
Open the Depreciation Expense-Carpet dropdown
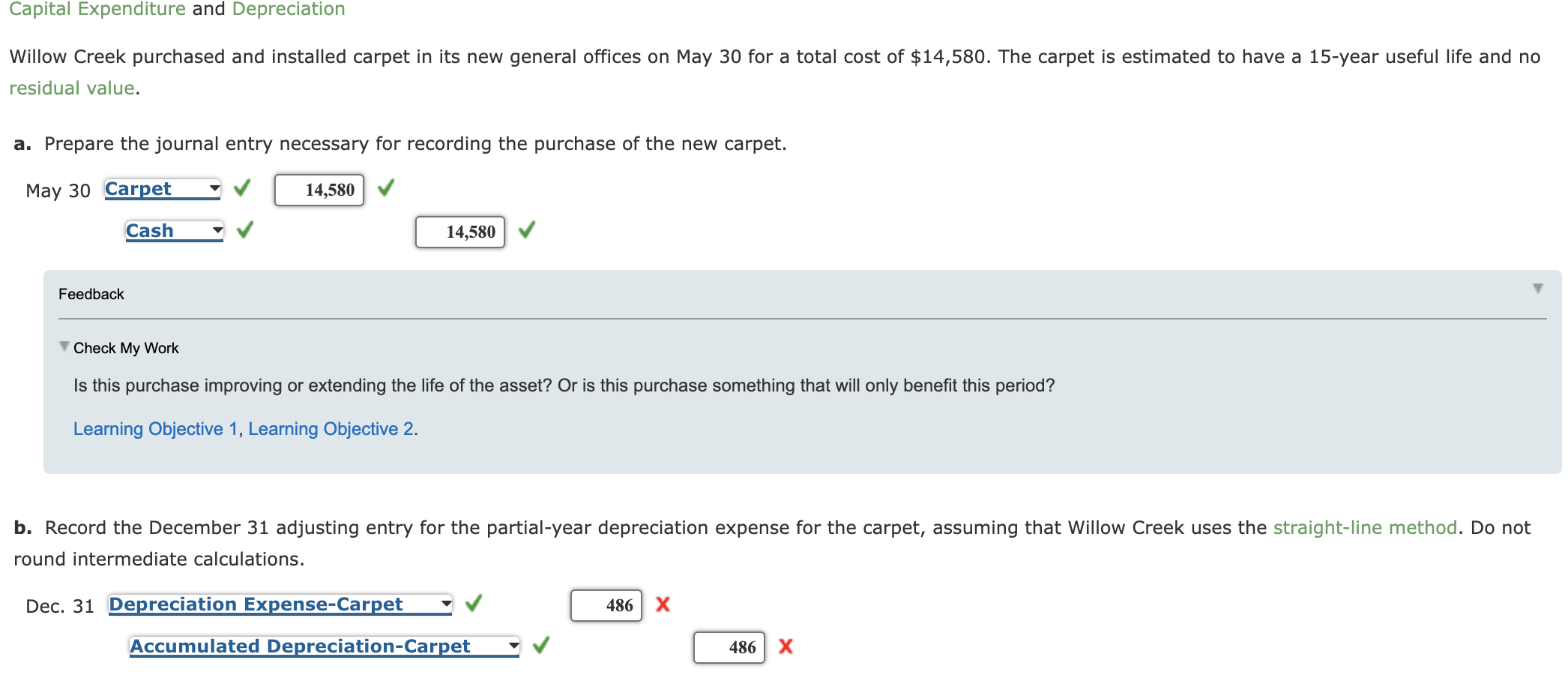[x=445, y=603]
